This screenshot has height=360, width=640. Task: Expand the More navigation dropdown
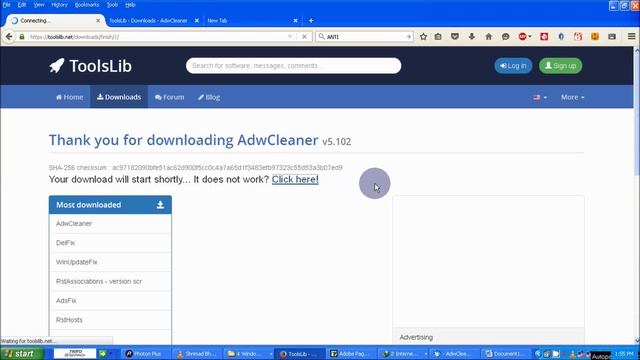[x=572, y=97]
